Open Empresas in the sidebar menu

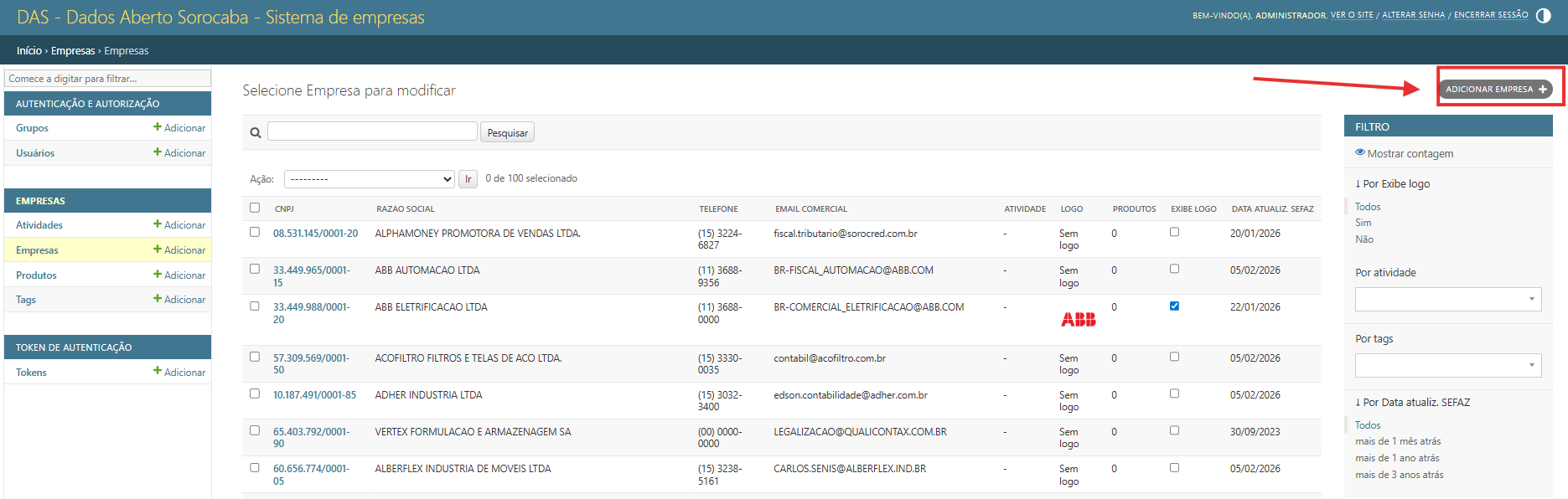(x=38, y=250)
